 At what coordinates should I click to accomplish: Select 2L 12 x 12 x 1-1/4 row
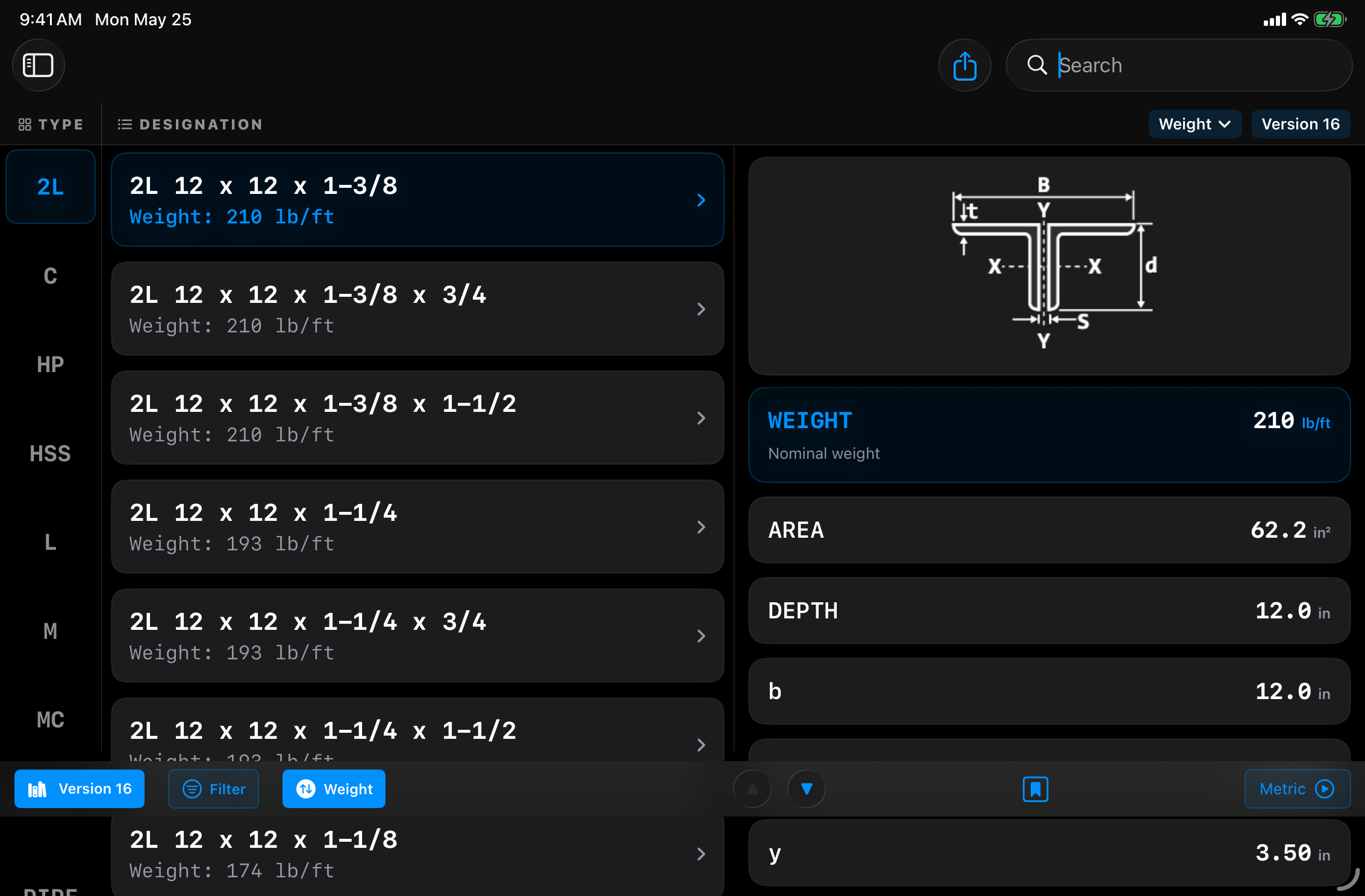pyautogui.click(x=417, y=527)
